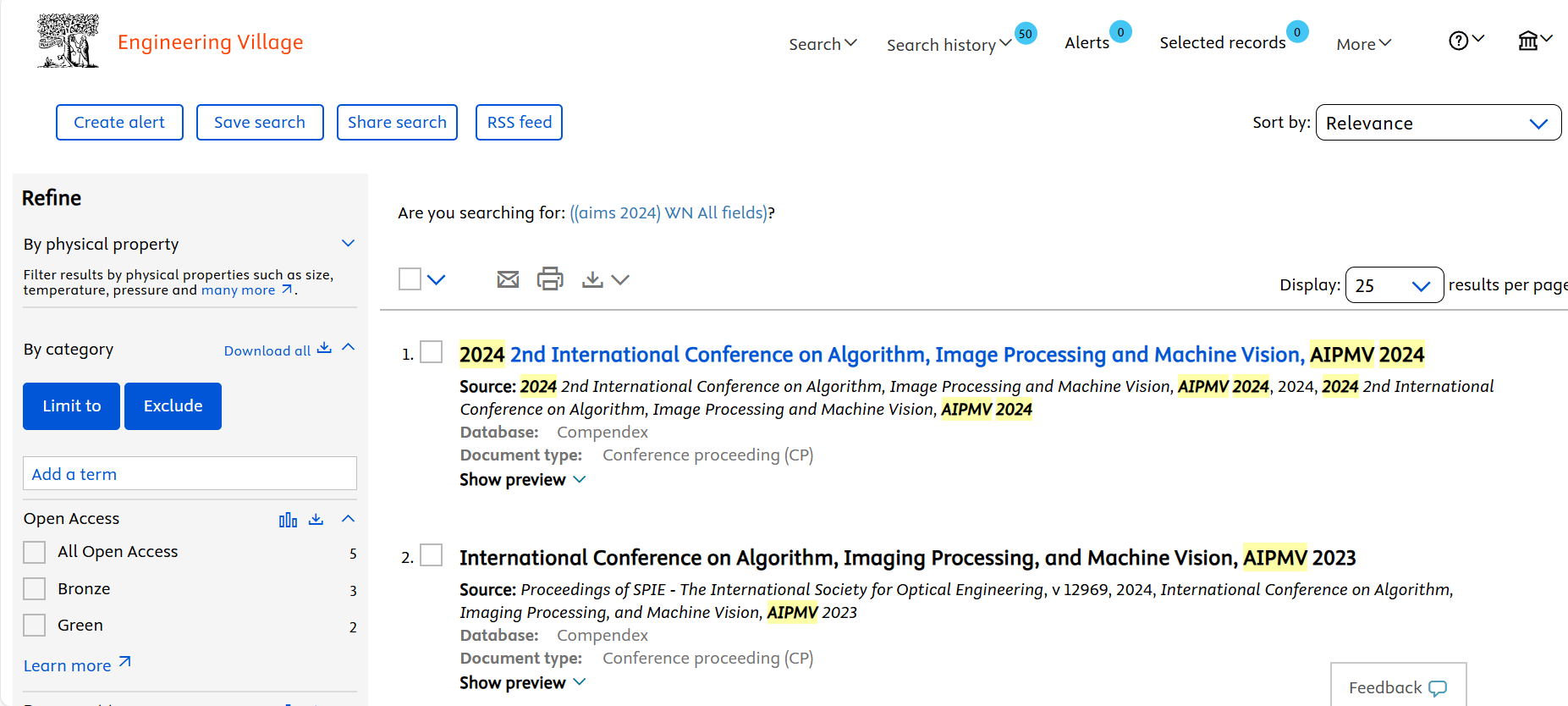Click the Download all link
The image size is (1568, 706).
coord(267,350)
